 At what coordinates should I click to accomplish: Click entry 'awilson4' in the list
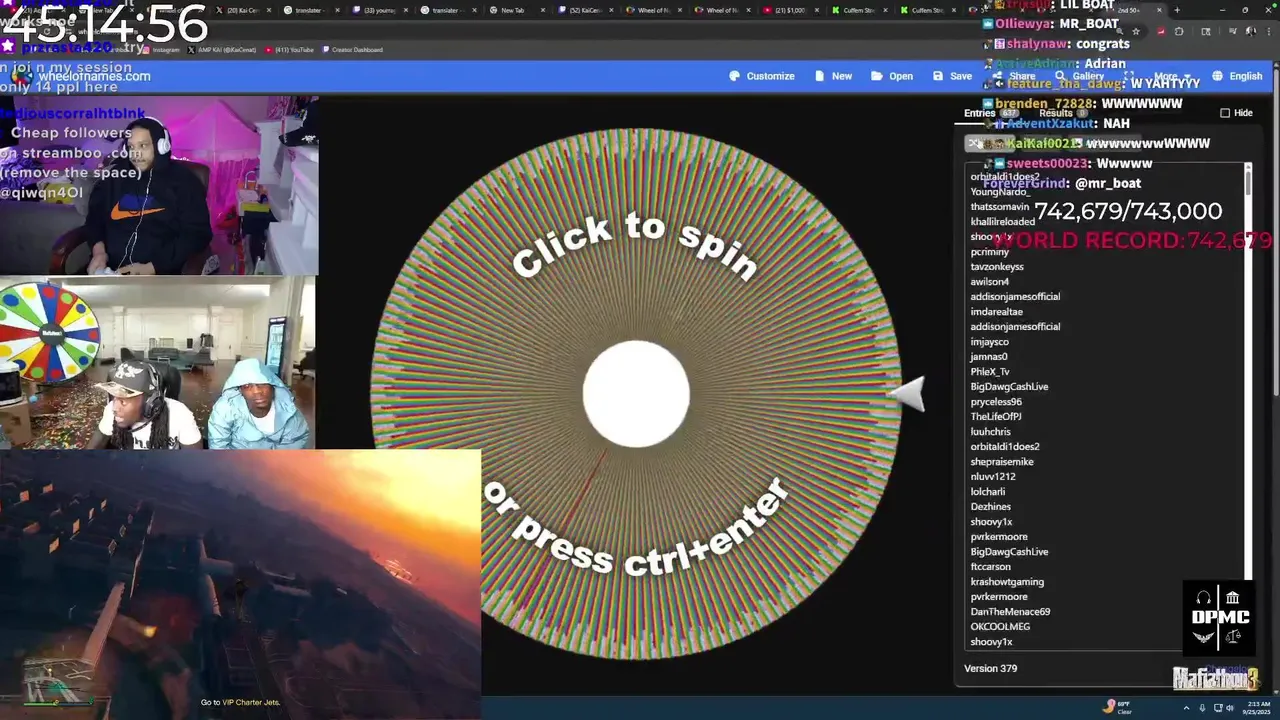[x=990, y=282]
